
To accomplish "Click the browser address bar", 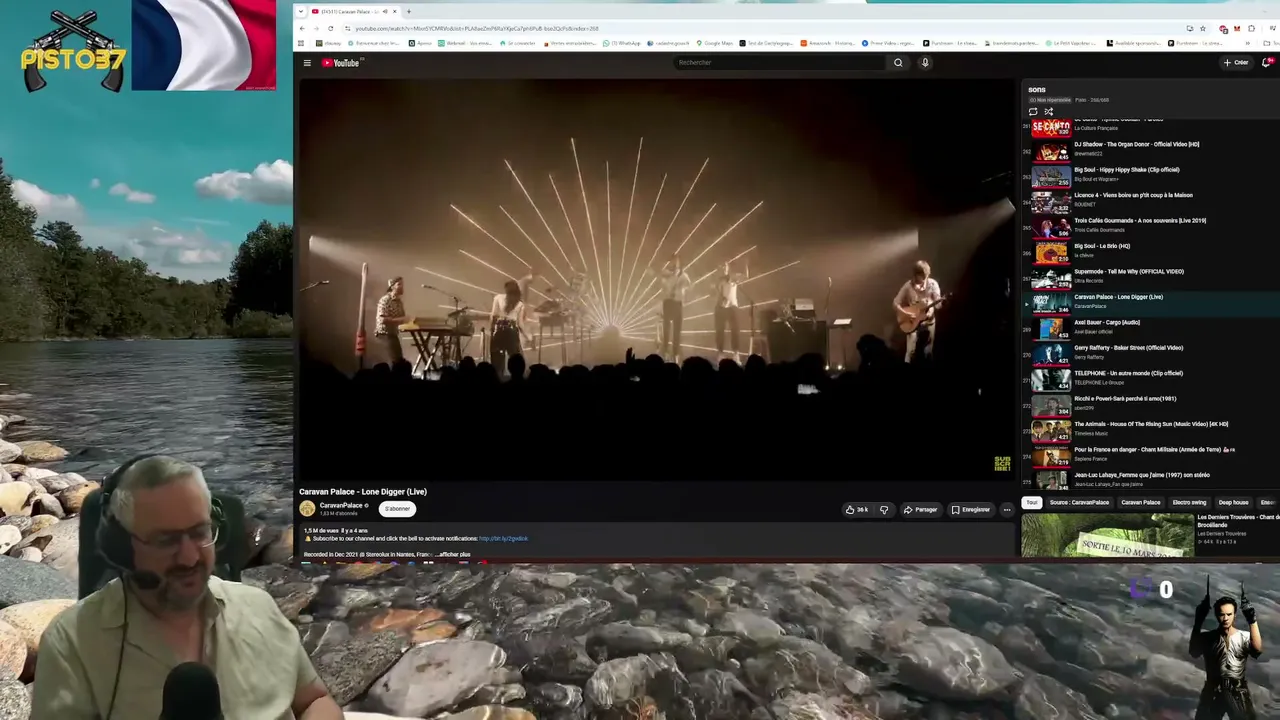I will [x=760, y=28].
